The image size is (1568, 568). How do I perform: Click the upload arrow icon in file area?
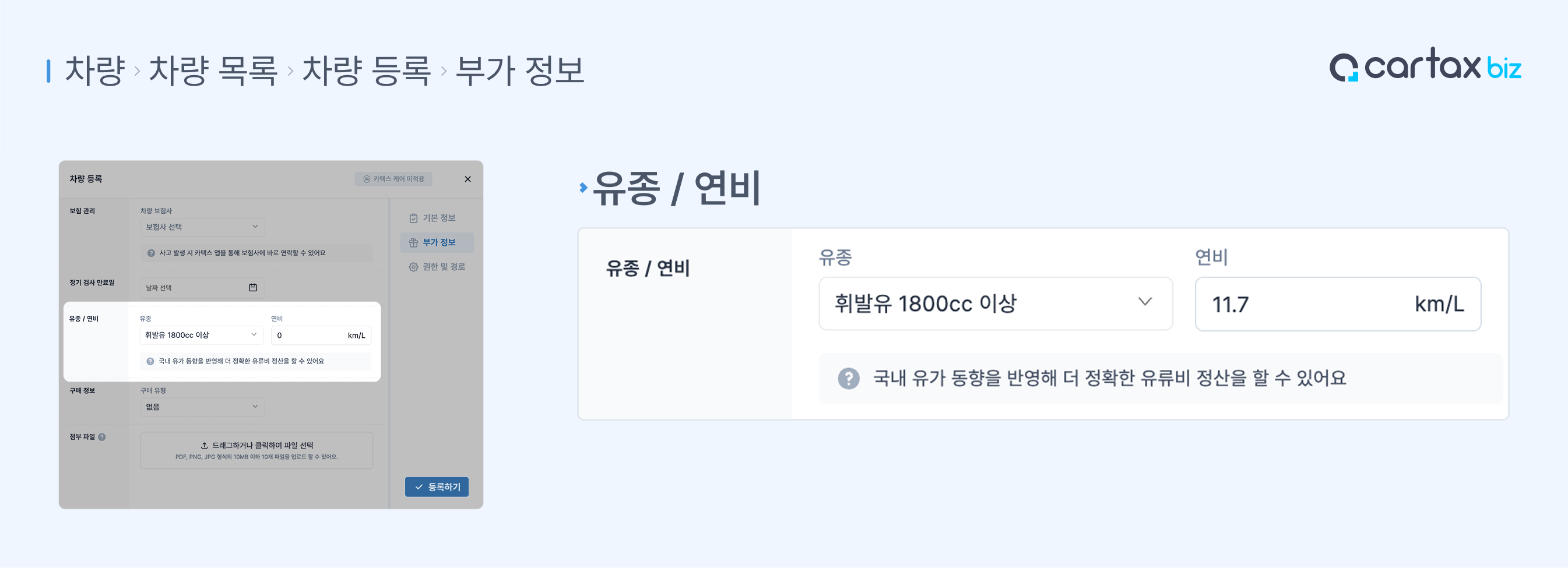[205, 445]
